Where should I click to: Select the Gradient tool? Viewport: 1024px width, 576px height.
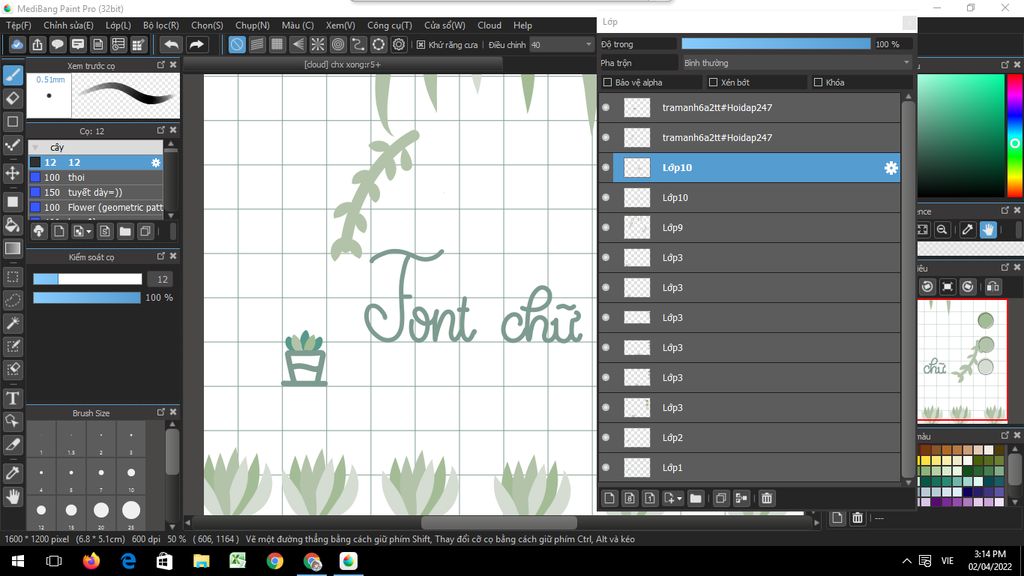click(13, 248)
